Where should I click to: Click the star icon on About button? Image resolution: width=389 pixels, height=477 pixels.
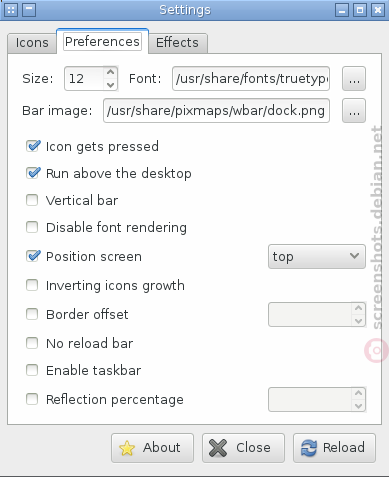[x=127, y=448]
